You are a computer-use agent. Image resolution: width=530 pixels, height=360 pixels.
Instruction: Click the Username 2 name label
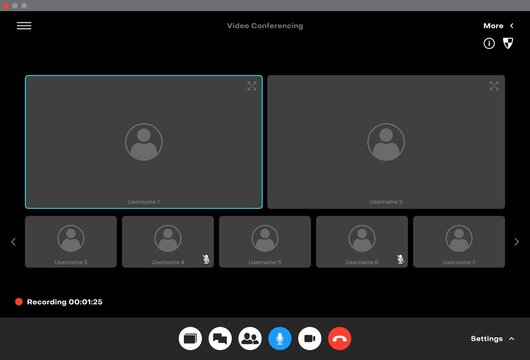386,202
